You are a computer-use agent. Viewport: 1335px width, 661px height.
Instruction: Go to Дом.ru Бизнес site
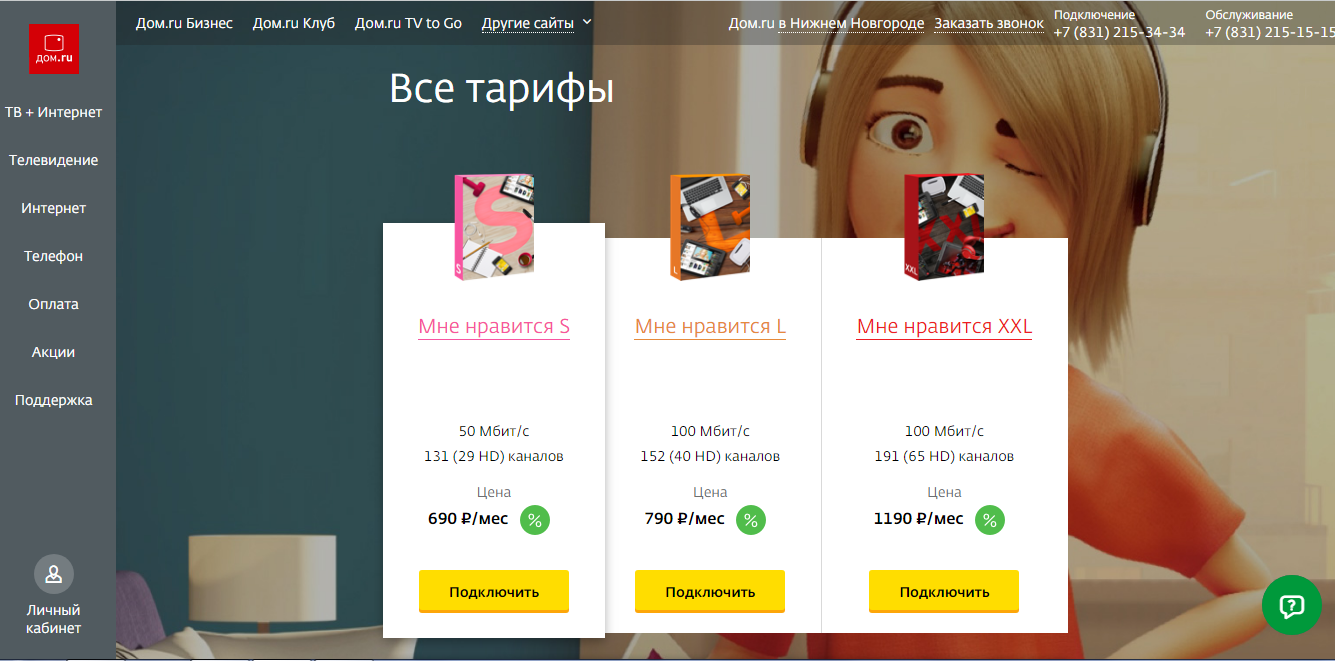(184, 23)
